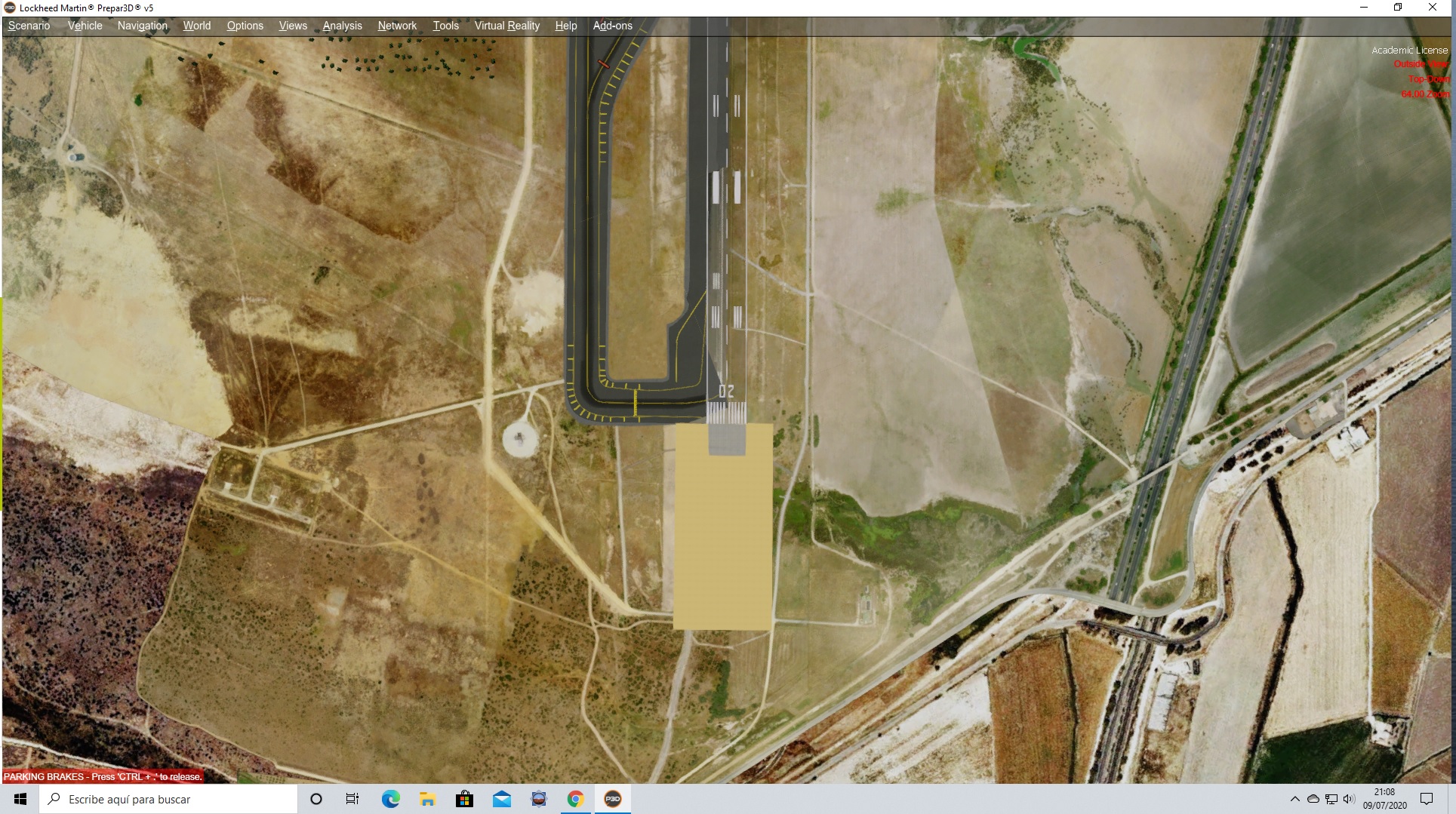Open the Vehicle menu
Screen dimensions: 1456x814
(85, 26)
